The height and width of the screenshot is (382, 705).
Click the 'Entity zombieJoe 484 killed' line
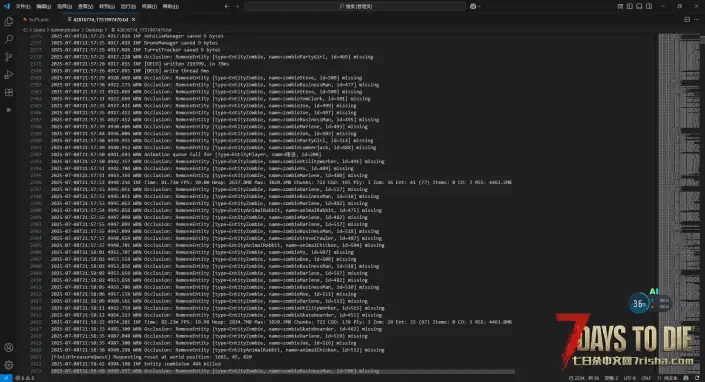coord(135,364)
